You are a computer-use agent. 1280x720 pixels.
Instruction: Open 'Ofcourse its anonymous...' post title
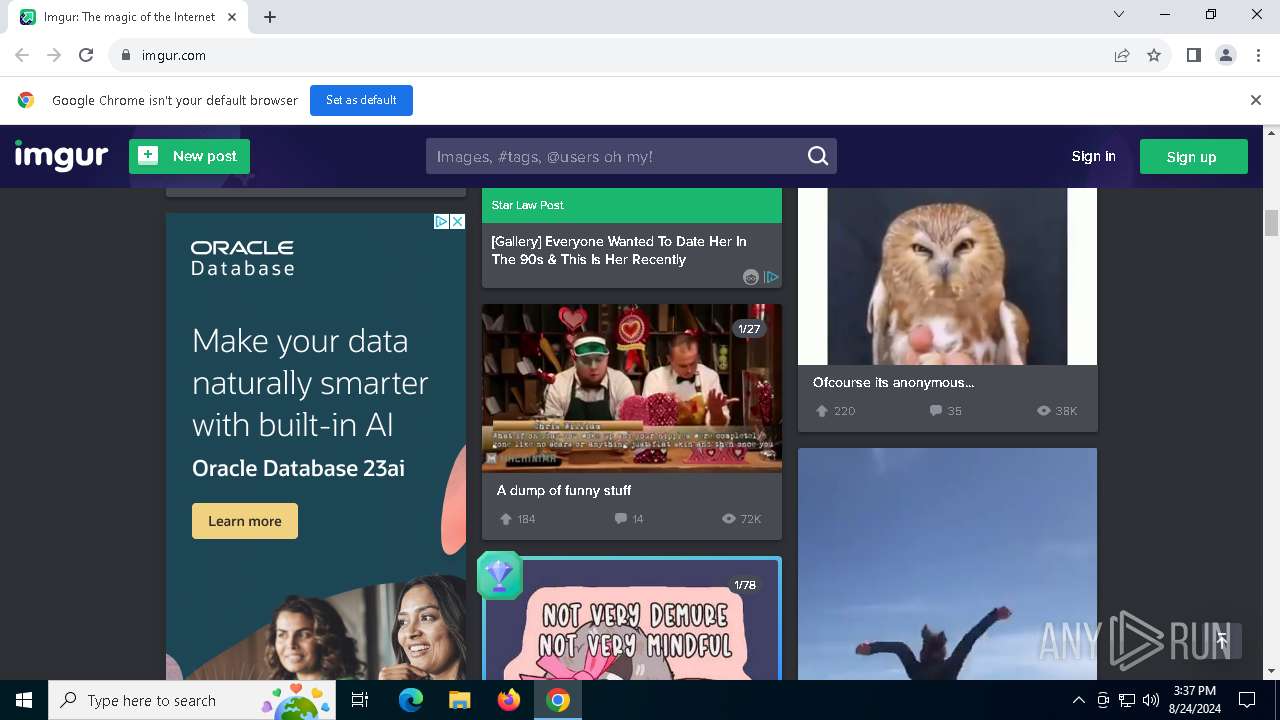point(893,382)
